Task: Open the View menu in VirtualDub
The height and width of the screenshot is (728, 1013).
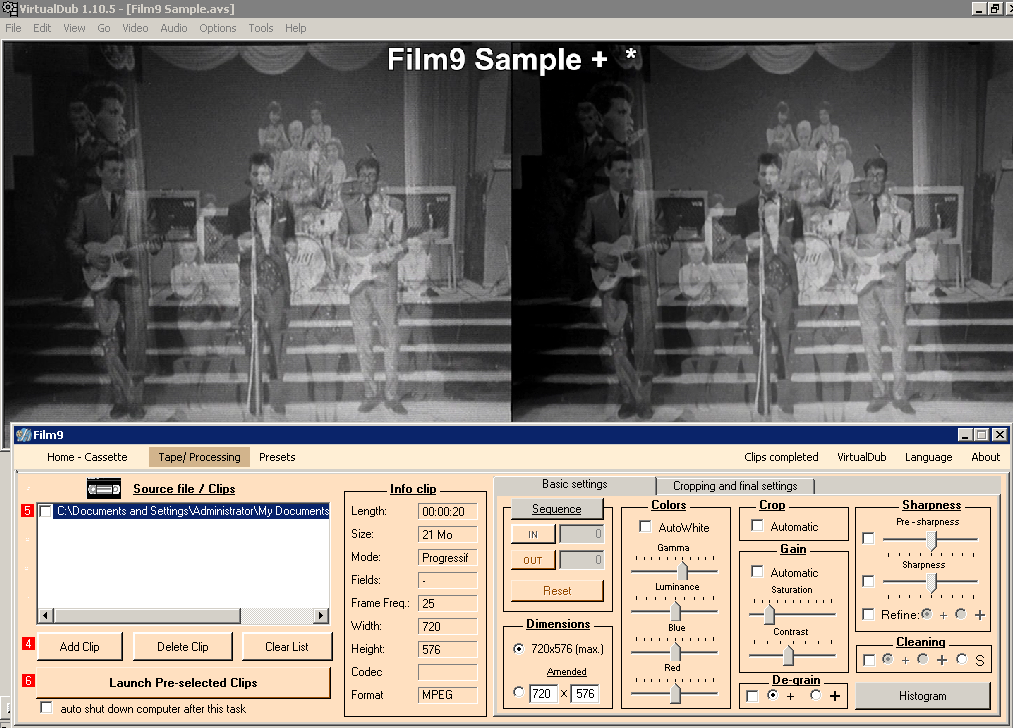Action: (74, 28)
